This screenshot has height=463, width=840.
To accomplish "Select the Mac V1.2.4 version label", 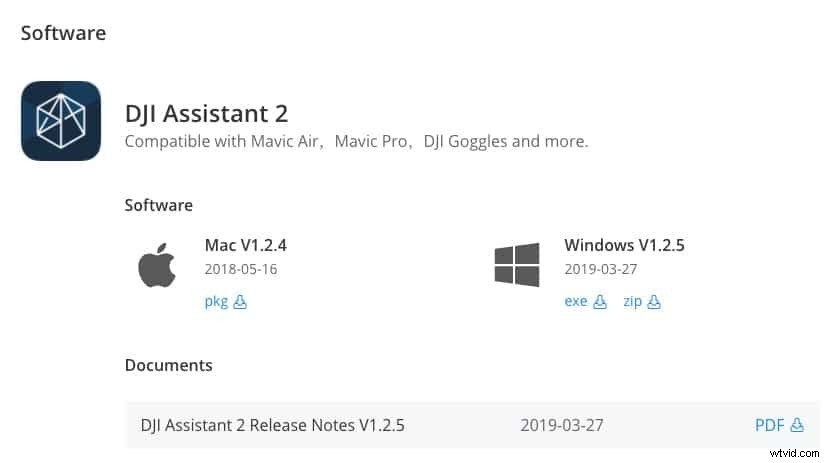I will click(x=245, y=244).
